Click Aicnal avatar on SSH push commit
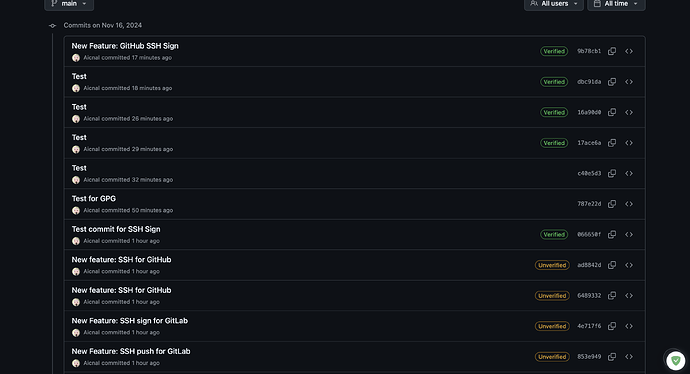Viewport: 690px width, 374px height. click(x=76, y=363)
